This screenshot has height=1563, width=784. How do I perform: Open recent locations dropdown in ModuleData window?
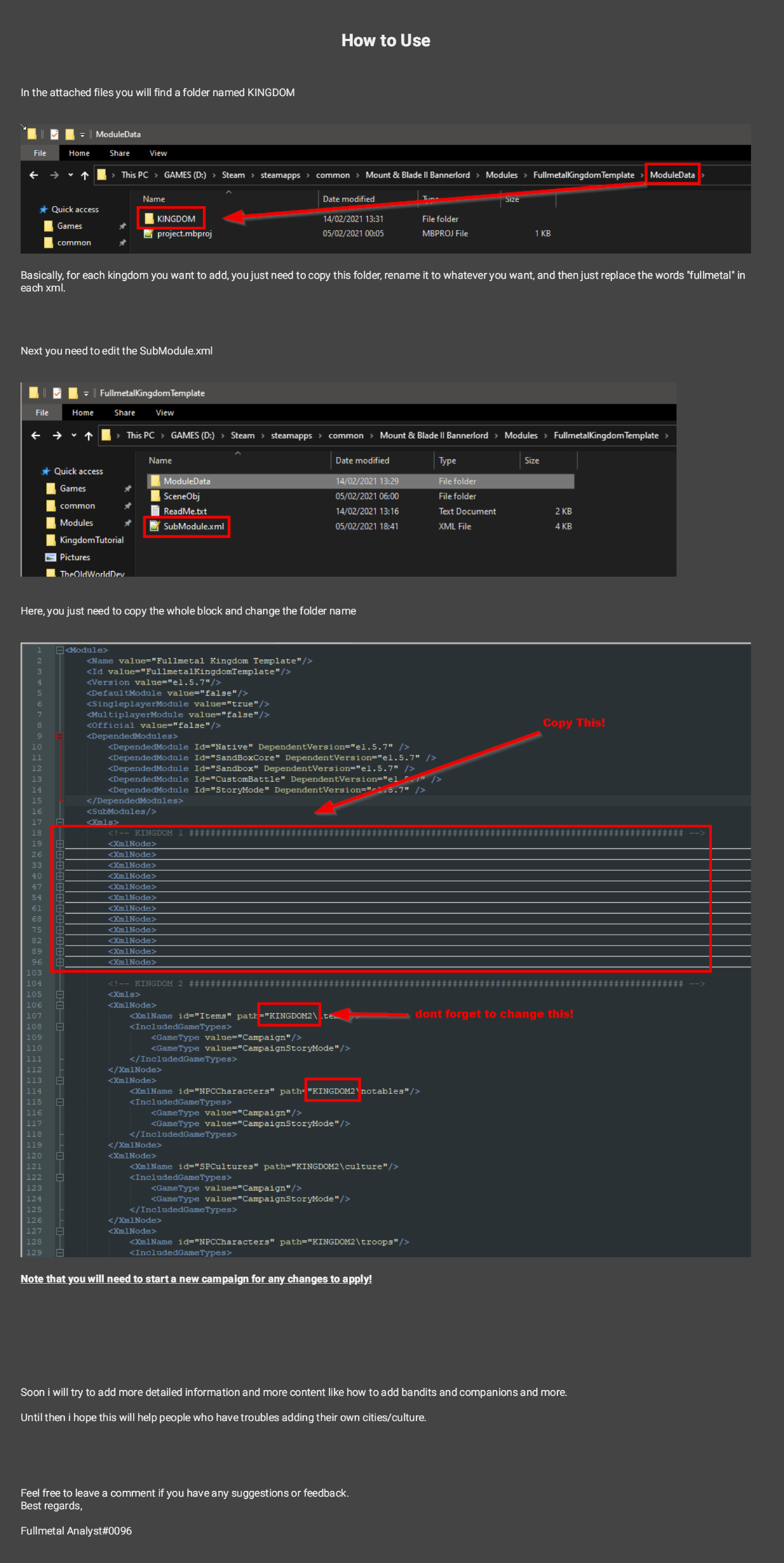point(70,175)
